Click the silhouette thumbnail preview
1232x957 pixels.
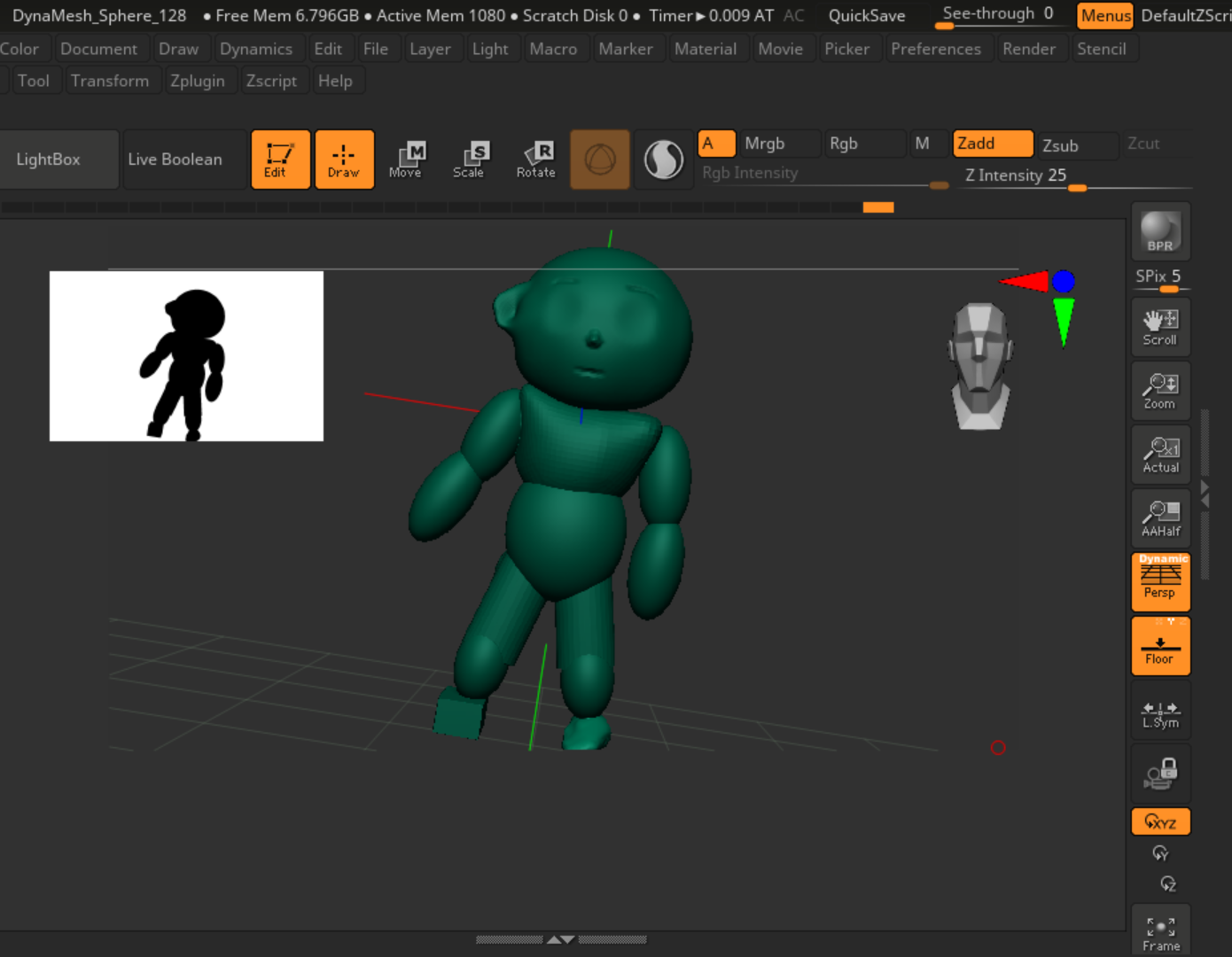[186, 356]
